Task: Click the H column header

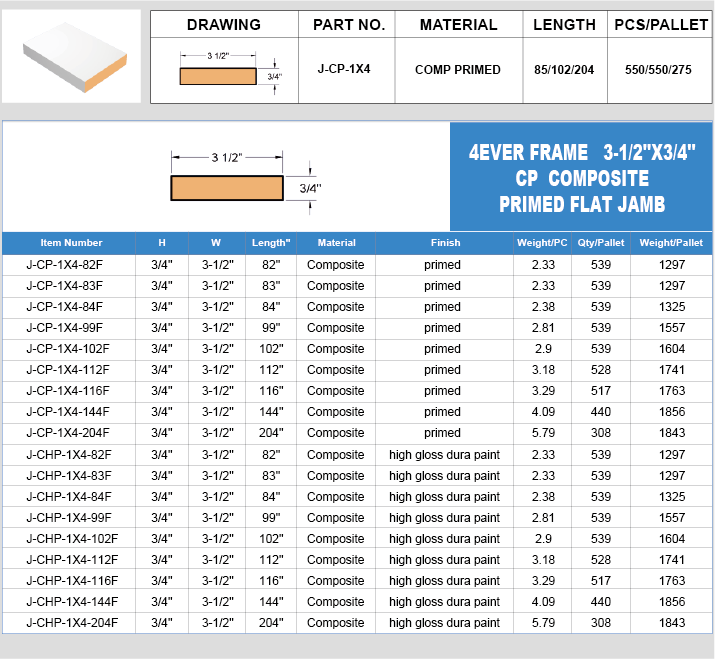Action: coord(162,243)
